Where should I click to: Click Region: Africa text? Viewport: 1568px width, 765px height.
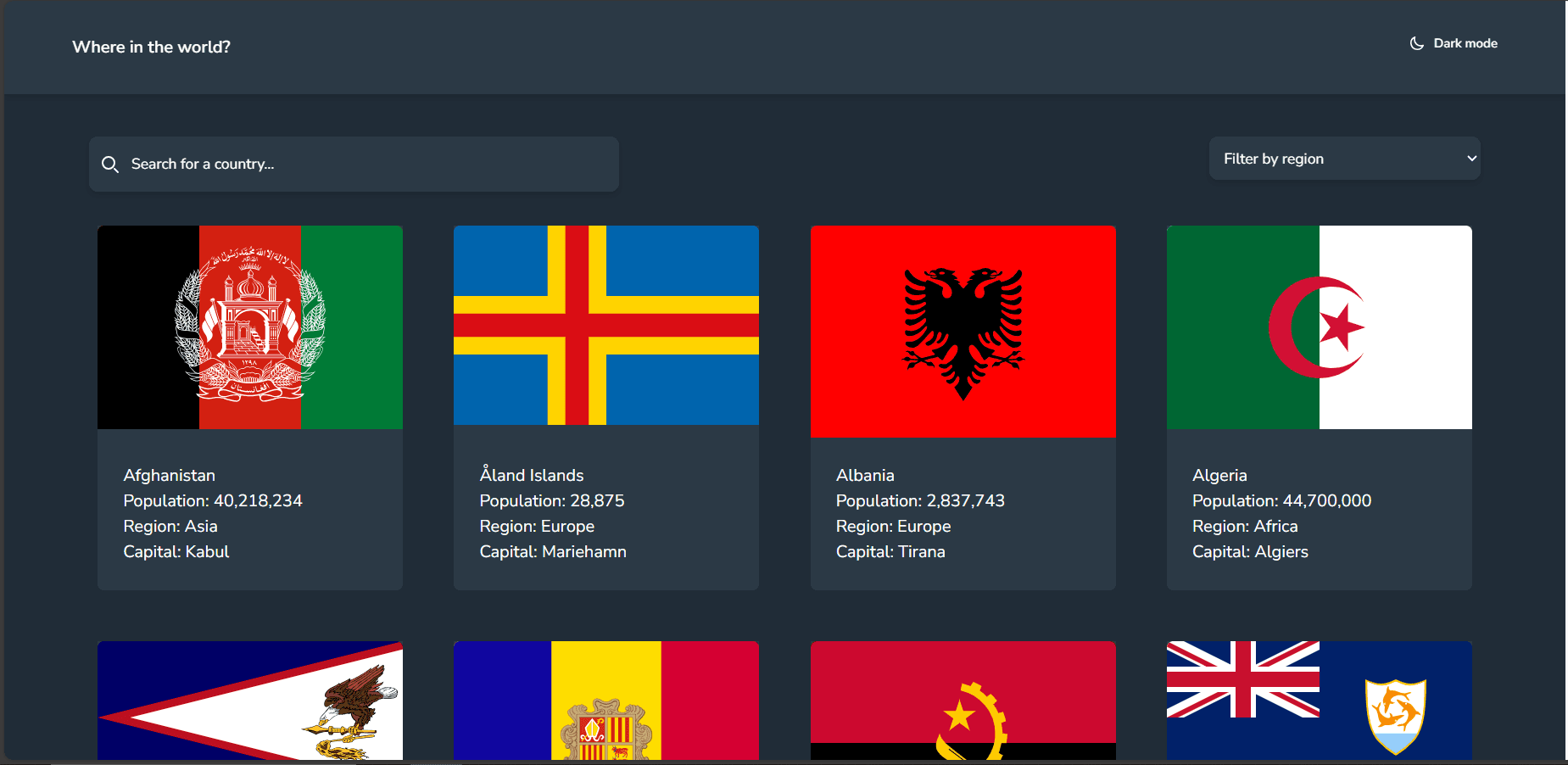(1245, 526)
